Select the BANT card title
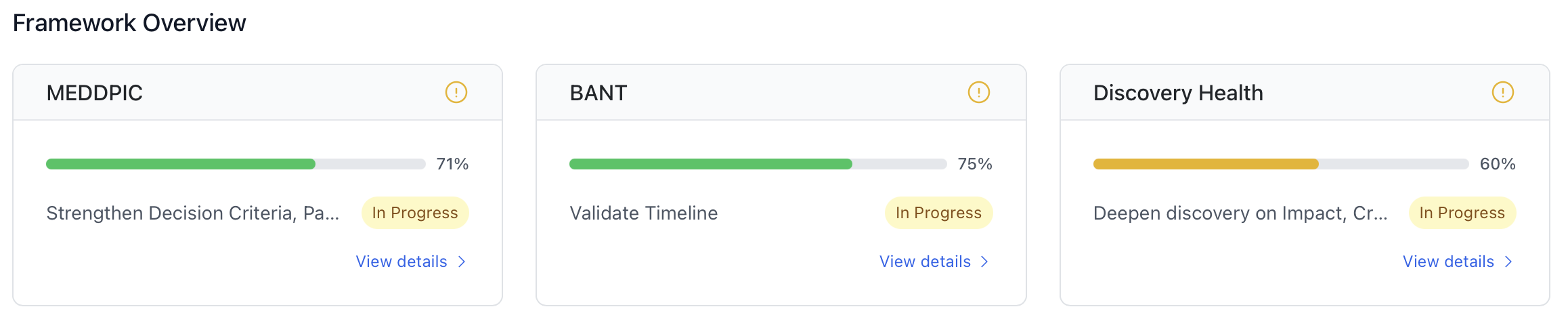Image resolution: width=1568 pixels, height=328 pixels. (598, 93)
